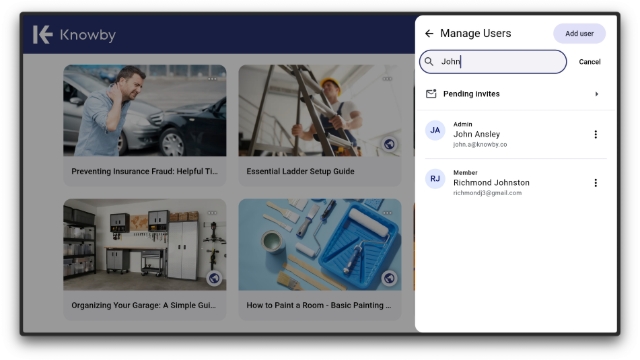
Task: Click title How to Paint a Room - Basic Painting
Action: [319, 305]
